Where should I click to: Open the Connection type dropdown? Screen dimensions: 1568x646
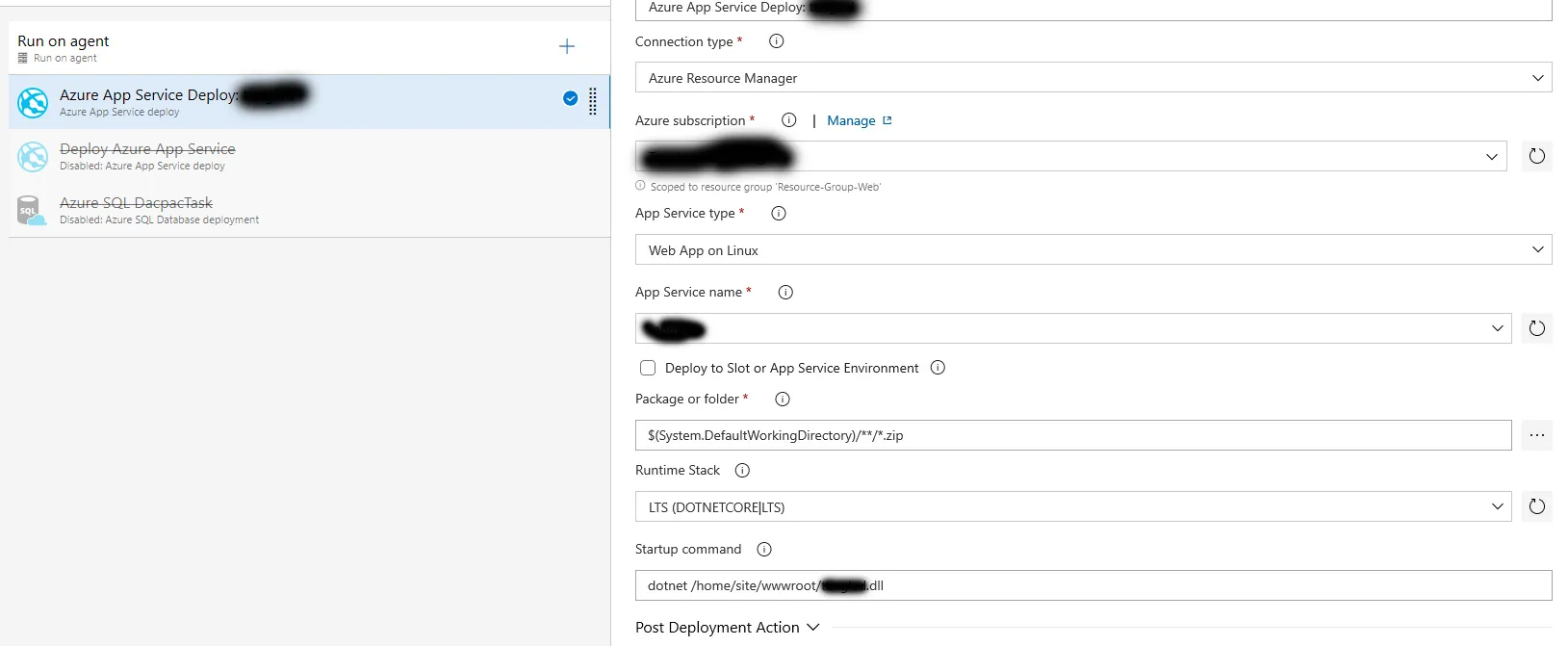[1093, 78]
